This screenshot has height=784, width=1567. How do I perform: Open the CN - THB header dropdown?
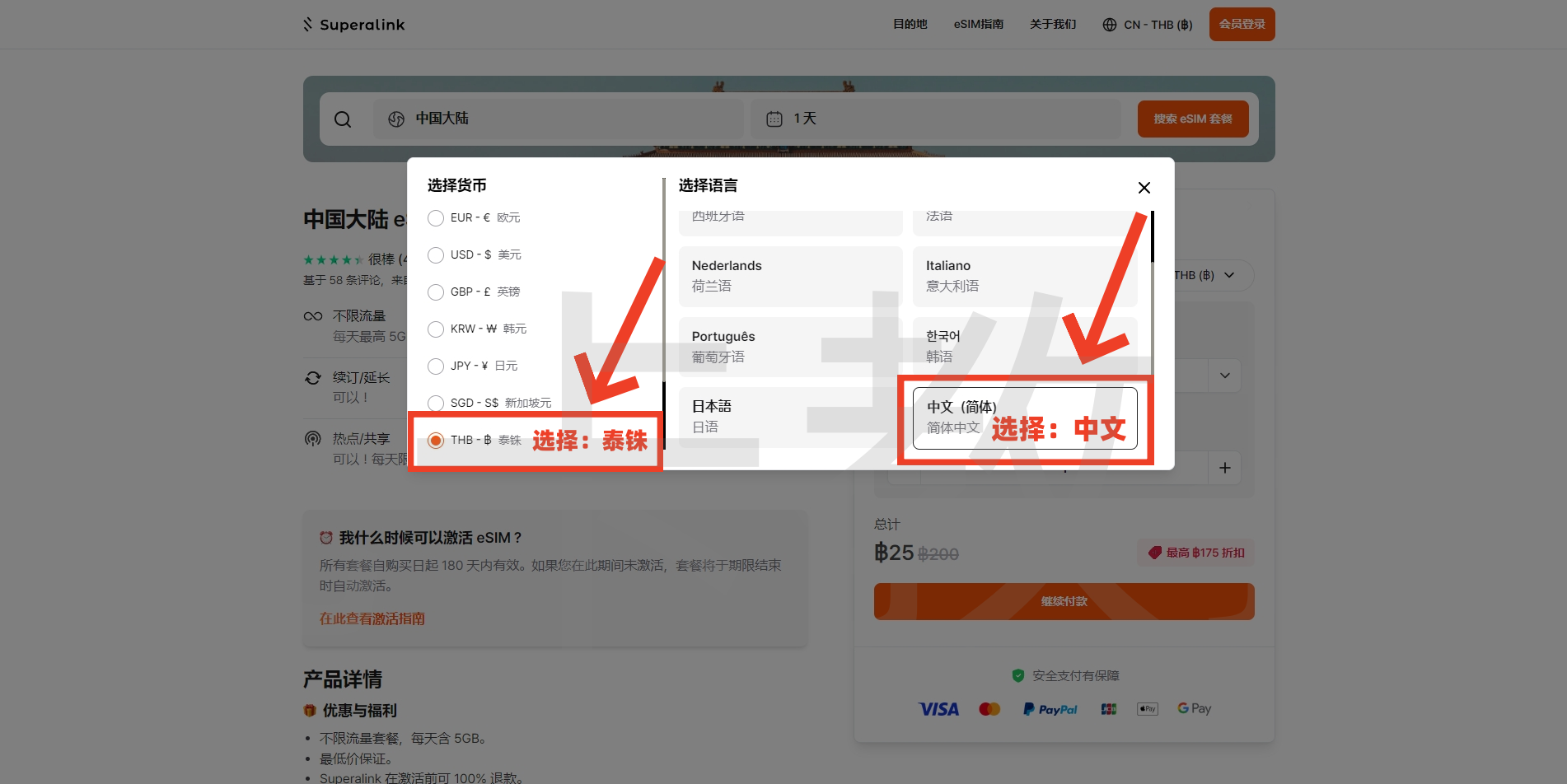coord(1148,24)
